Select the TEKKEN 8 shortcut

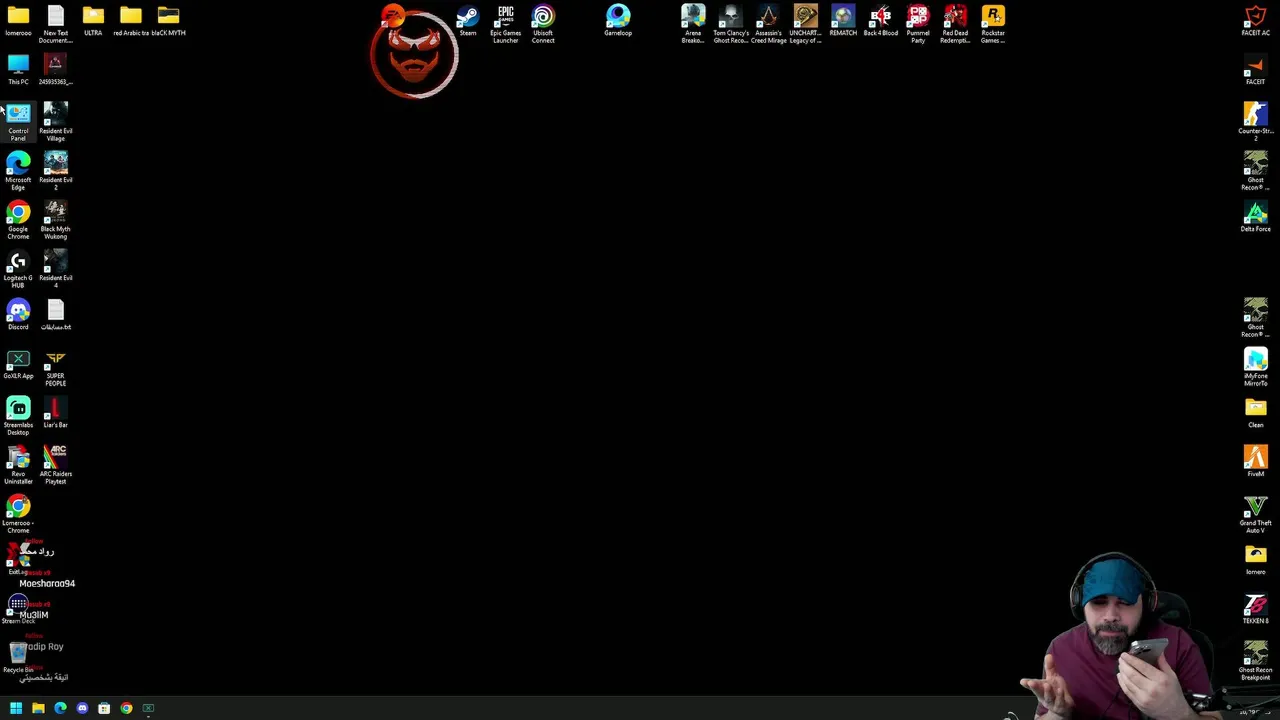[1256, 609]
